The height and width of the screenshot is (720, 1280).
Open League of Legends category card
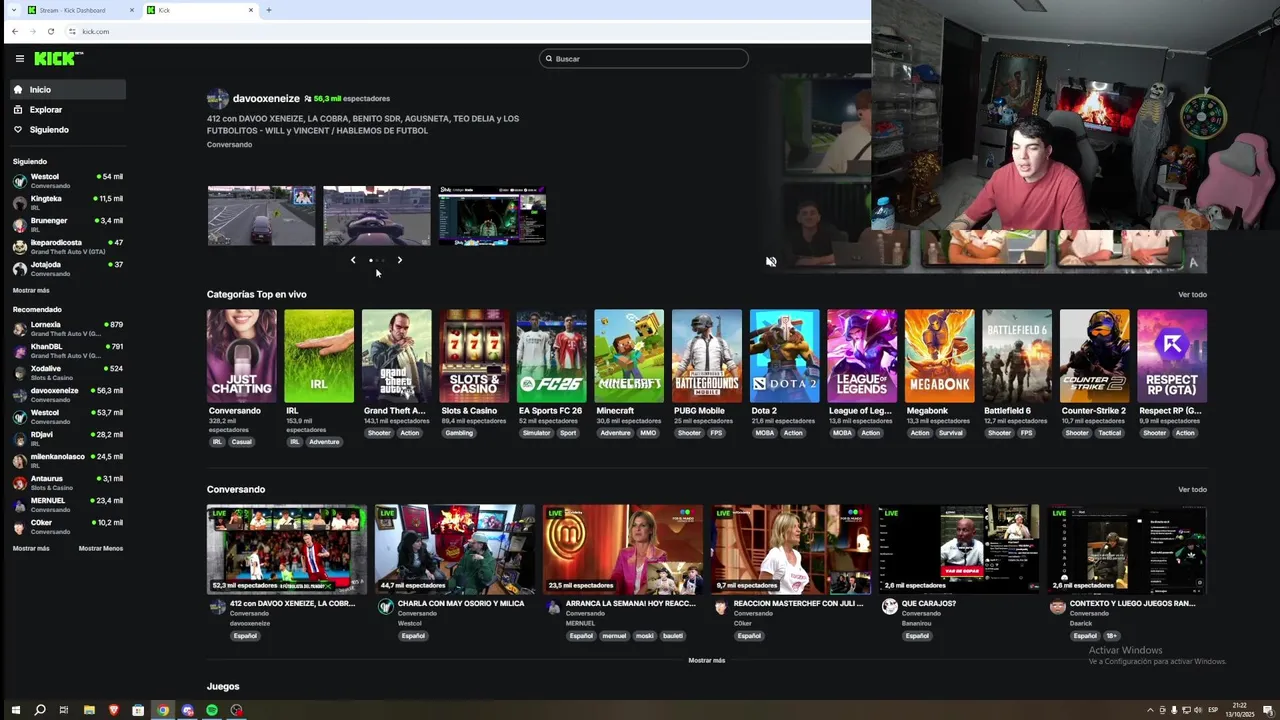(862, 356)
